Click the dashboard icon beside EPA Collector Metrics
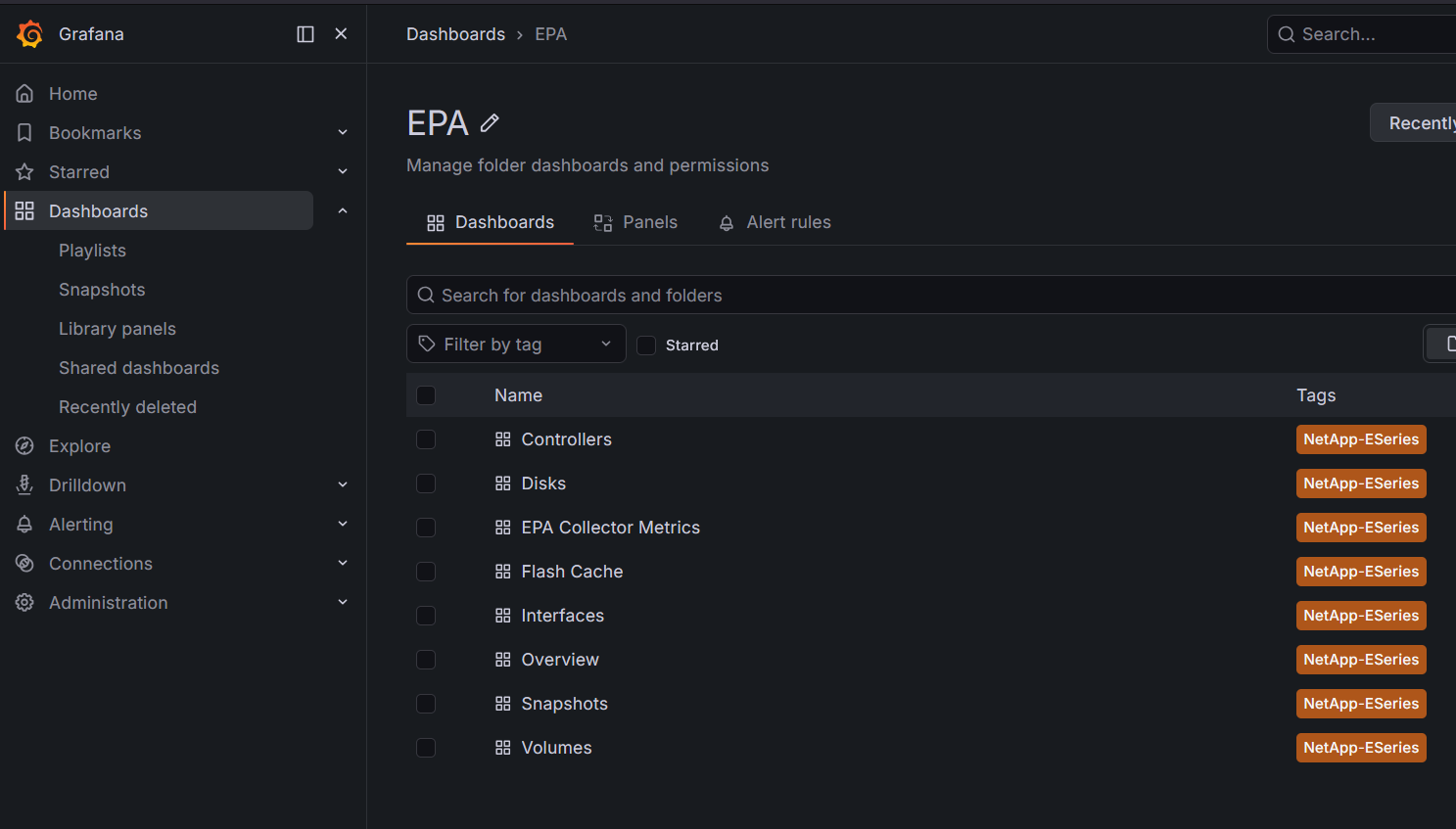 [503, 528]
